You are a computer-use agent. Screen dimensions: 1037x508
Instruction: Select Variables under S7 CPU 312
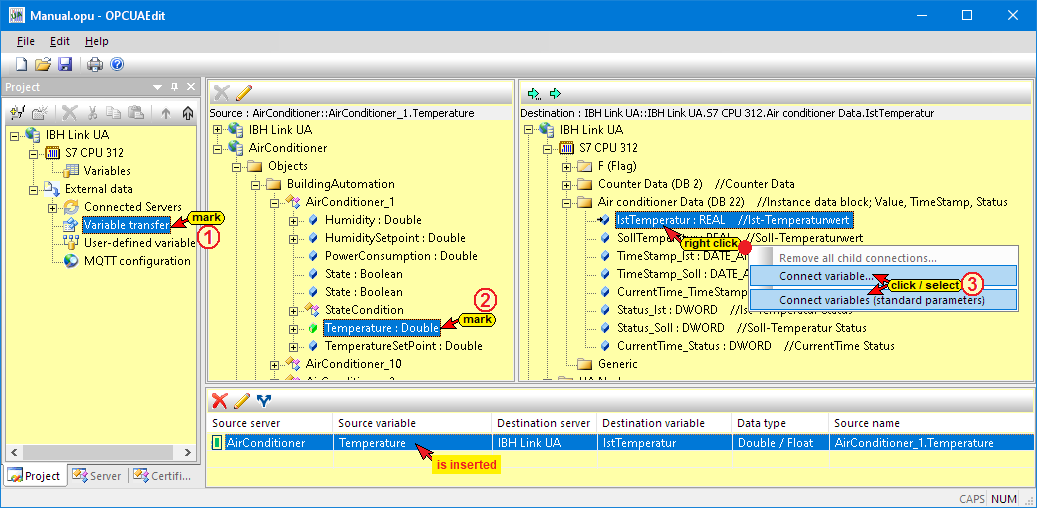(107, 171)
